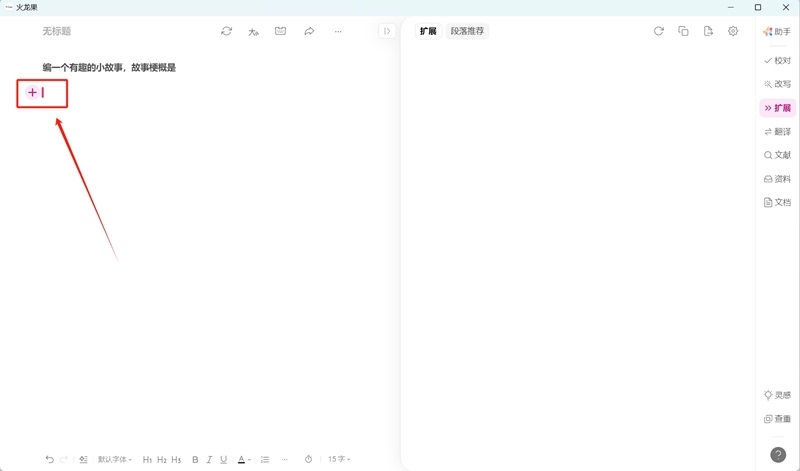The height and width of the screenshot is (471, 800).
Task: Click the paragraph format icon in the bottom toolbar
Action: 84,459
